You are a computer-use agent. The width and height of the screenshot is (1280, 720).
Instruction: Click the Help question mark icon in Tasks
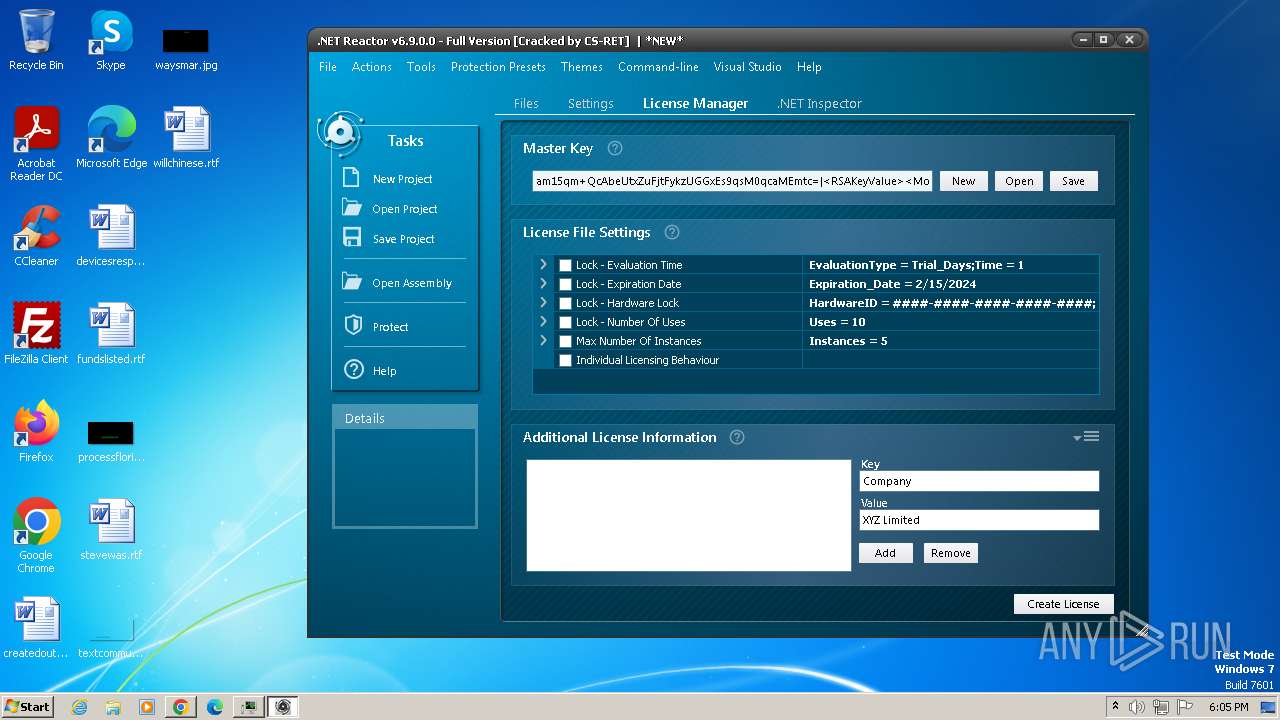(x=353, y=369)
